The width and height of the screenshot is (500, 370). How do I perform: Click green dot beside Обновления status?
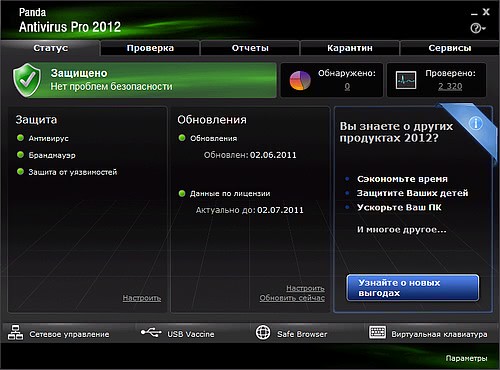(x=182, y=138)
